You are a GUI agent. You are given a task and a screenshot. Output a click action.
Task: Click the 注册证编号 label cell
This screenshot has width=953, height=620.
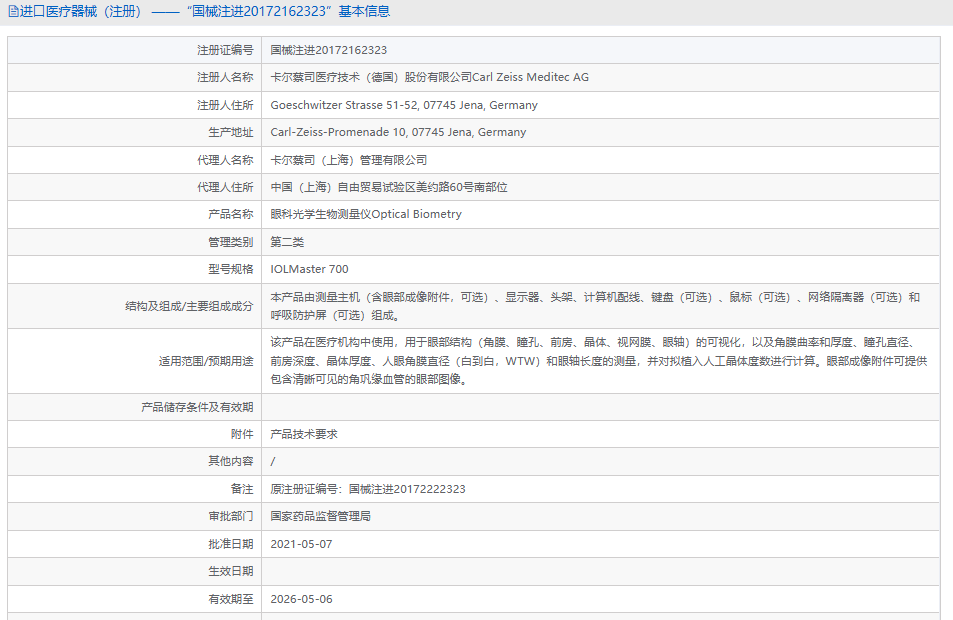134,50
